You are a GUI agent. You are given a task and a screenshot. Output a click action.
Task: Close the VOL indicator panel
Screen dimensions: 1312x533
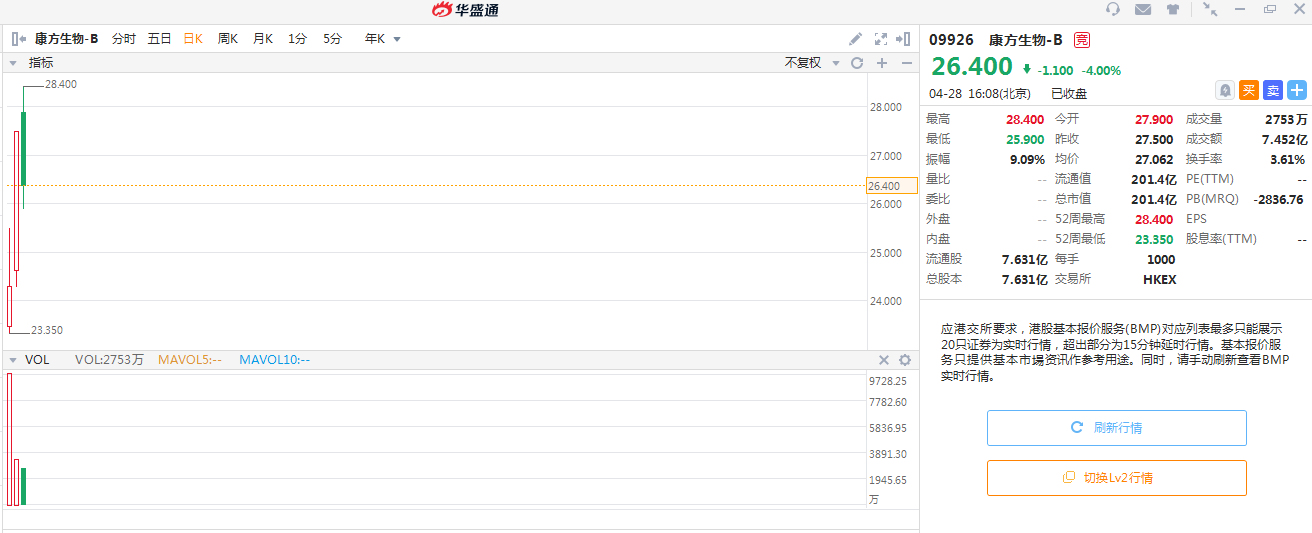click(x=884, y=360)
